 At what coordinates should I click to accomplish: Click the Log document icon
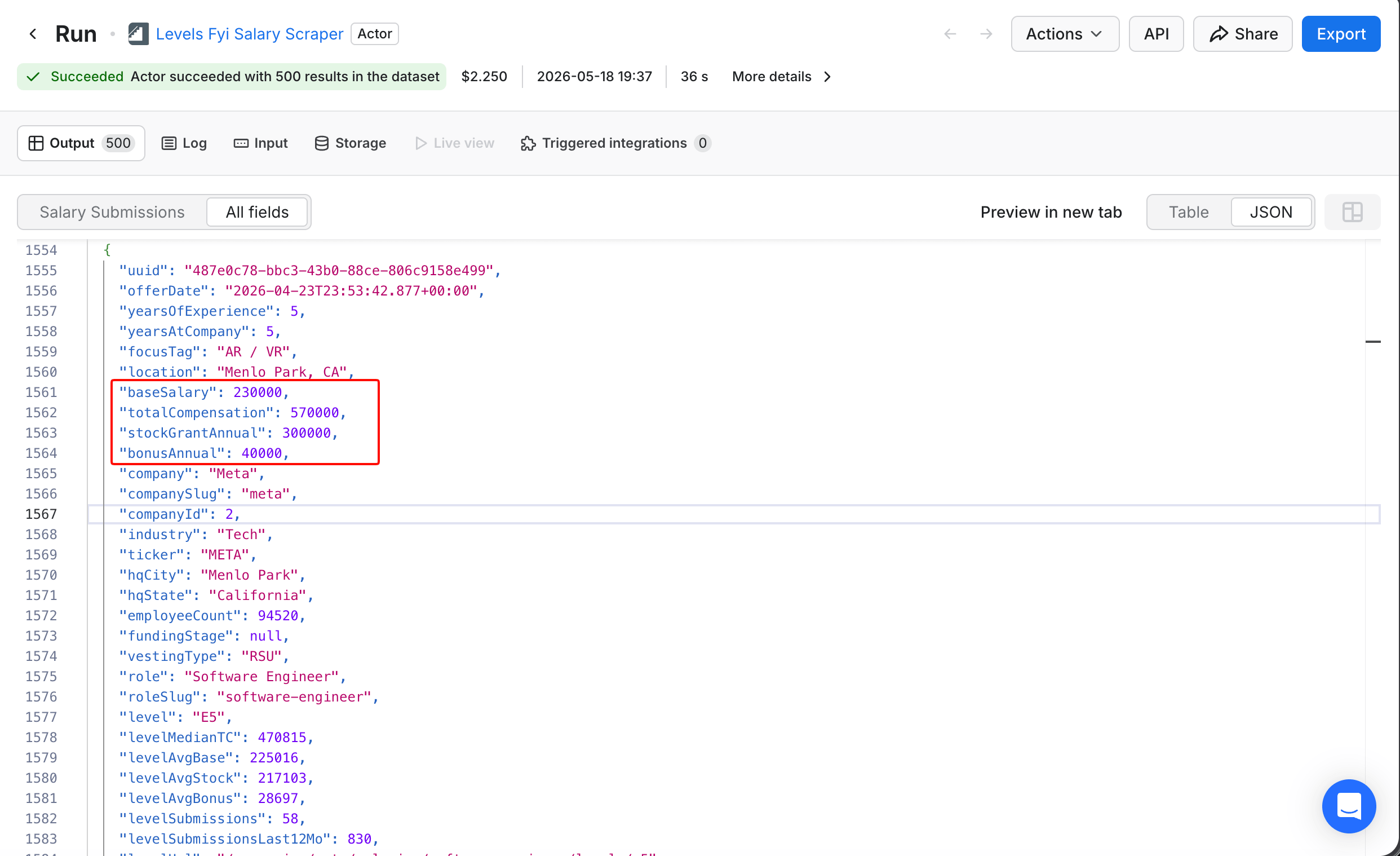[169, 143]
